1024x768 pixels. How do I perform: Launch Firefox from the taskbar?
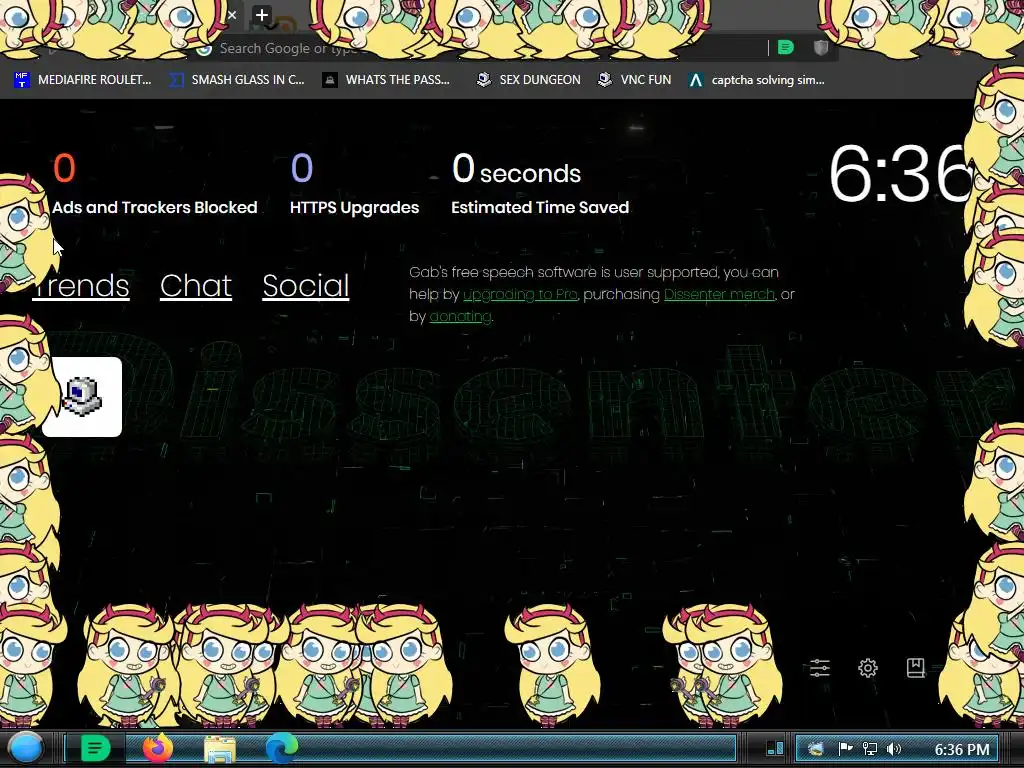158,748
